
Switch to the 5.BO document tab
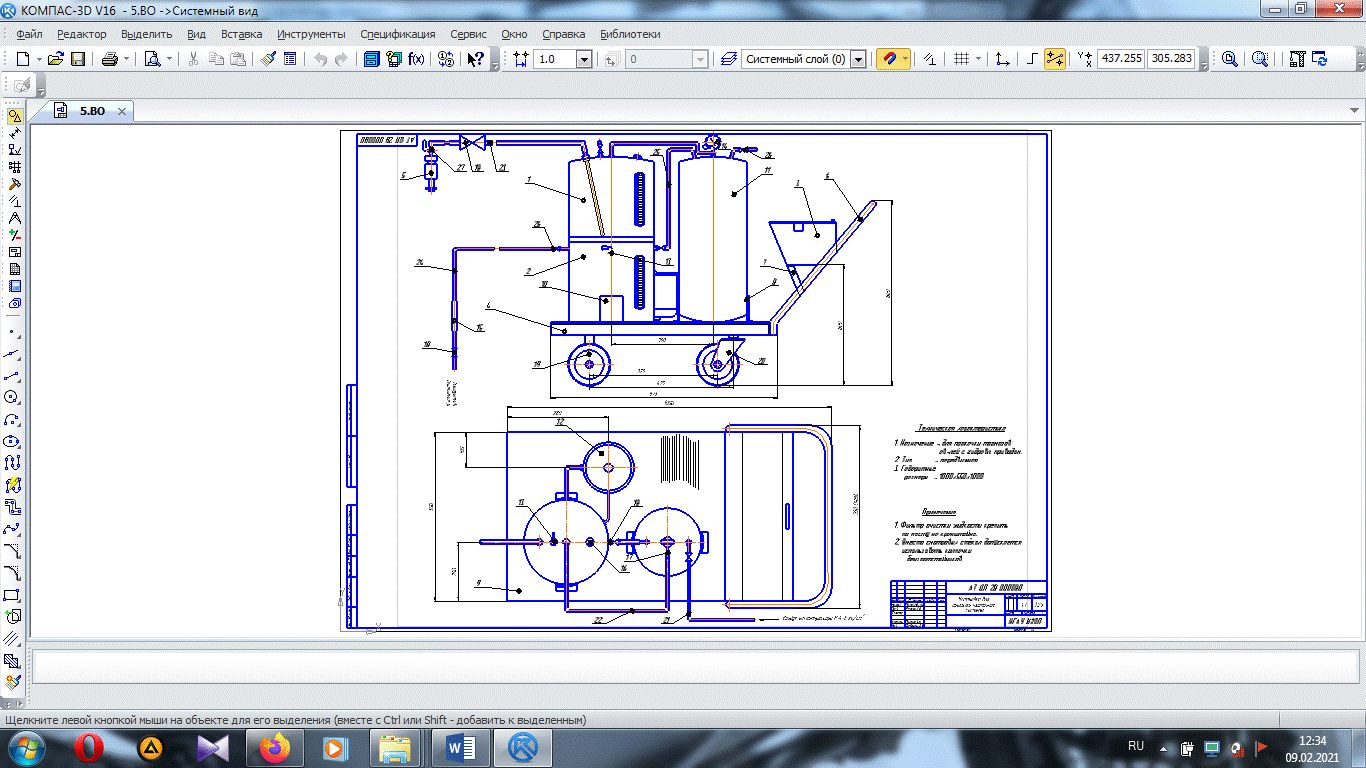point(92,111)
